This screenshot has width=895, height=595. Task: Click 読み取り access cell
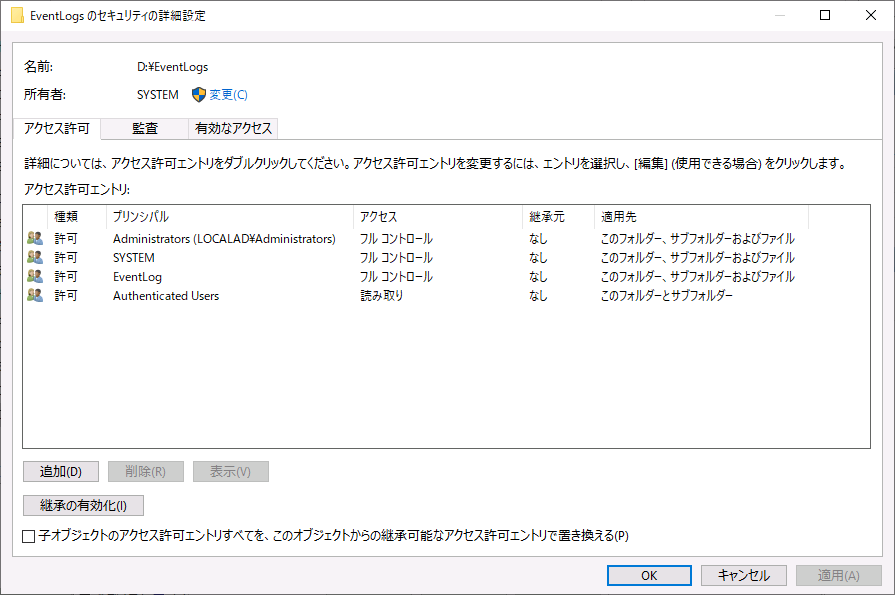tap(382, 295)
